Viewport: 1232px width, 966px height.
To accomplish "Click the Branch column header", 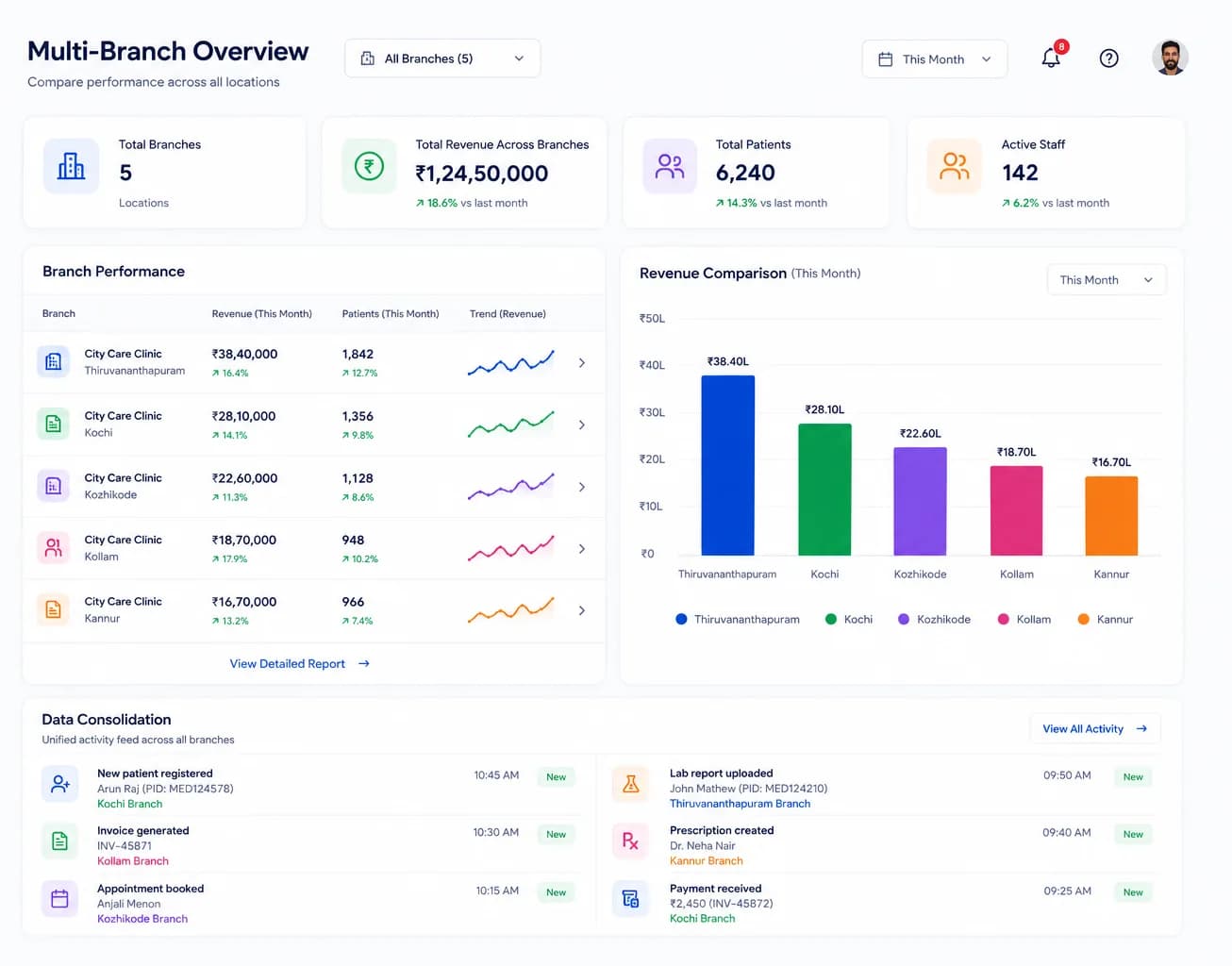I will tap(58, 313).
